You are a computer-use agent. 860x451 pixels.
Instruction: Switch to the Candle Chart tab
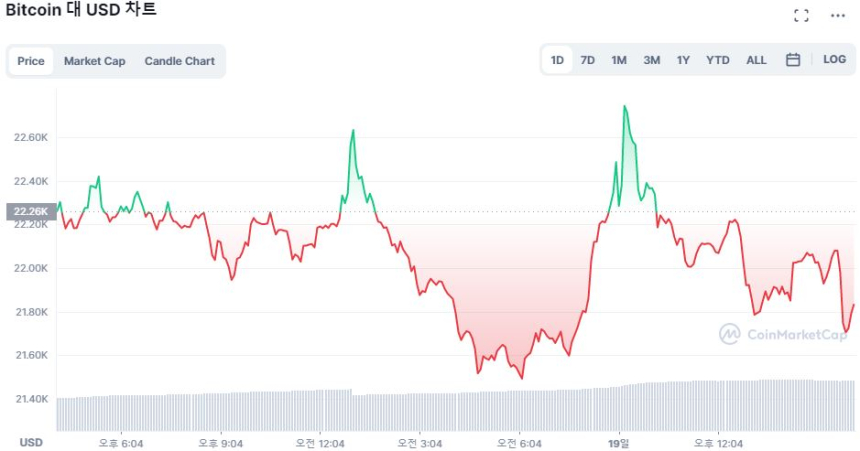(179, 61)
